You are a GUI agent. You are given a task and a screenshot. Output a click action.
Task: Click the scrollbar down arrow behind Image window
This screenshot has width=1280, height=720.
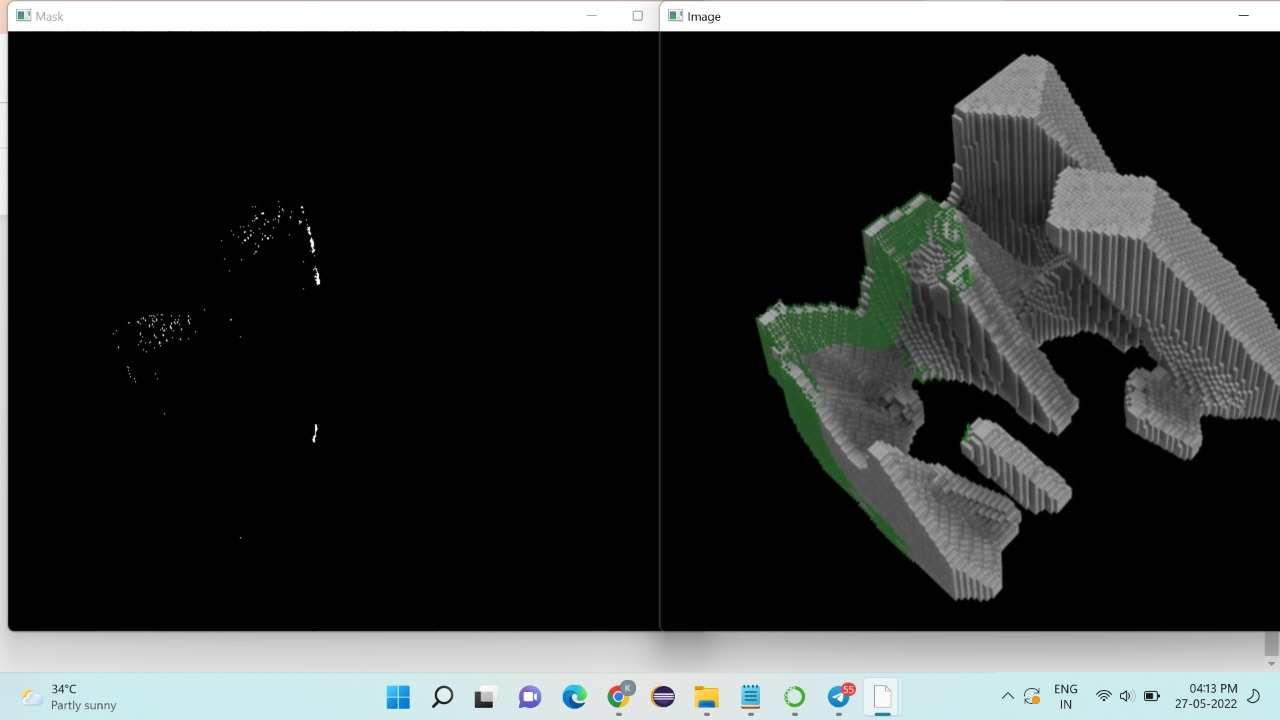point(1272,664)
